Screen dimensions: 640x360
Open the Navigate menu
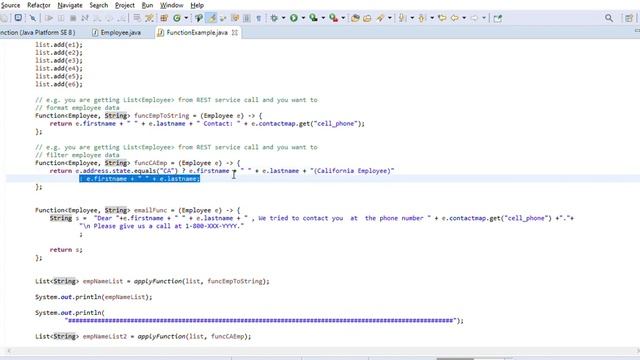(70, 5)
